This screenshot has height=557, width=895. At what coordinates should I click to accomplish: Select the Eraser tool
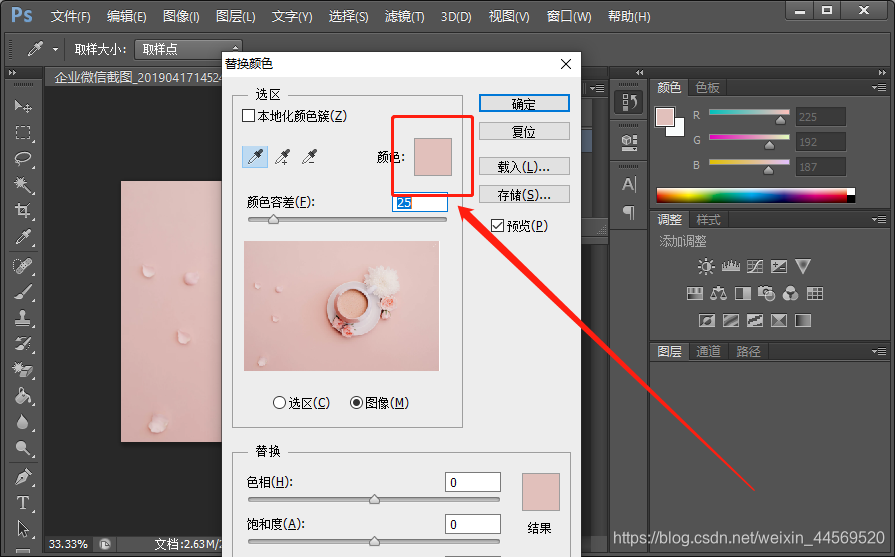coord(23,370)
